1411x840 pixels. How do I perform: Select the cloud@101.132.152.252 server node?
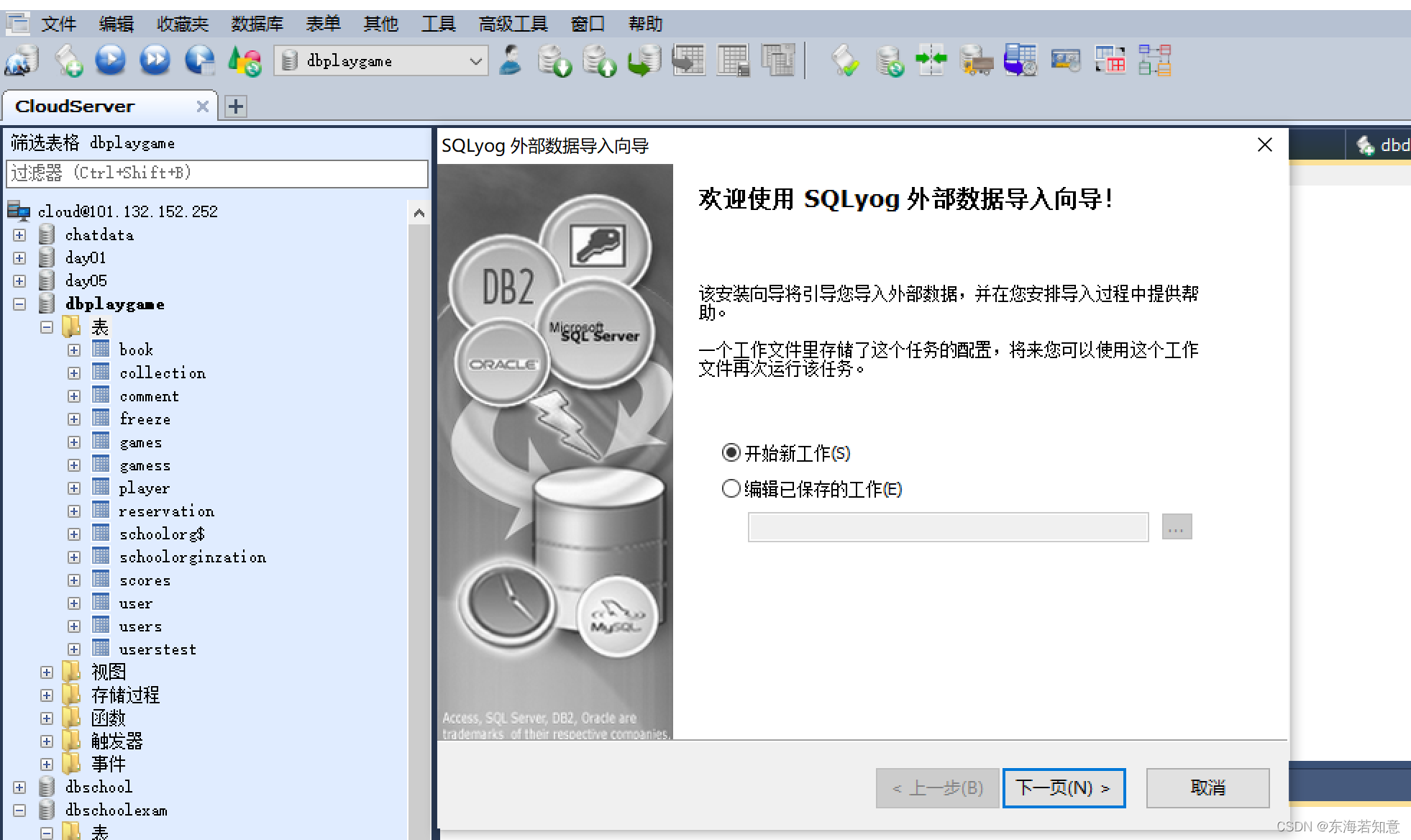pos(127,211)
